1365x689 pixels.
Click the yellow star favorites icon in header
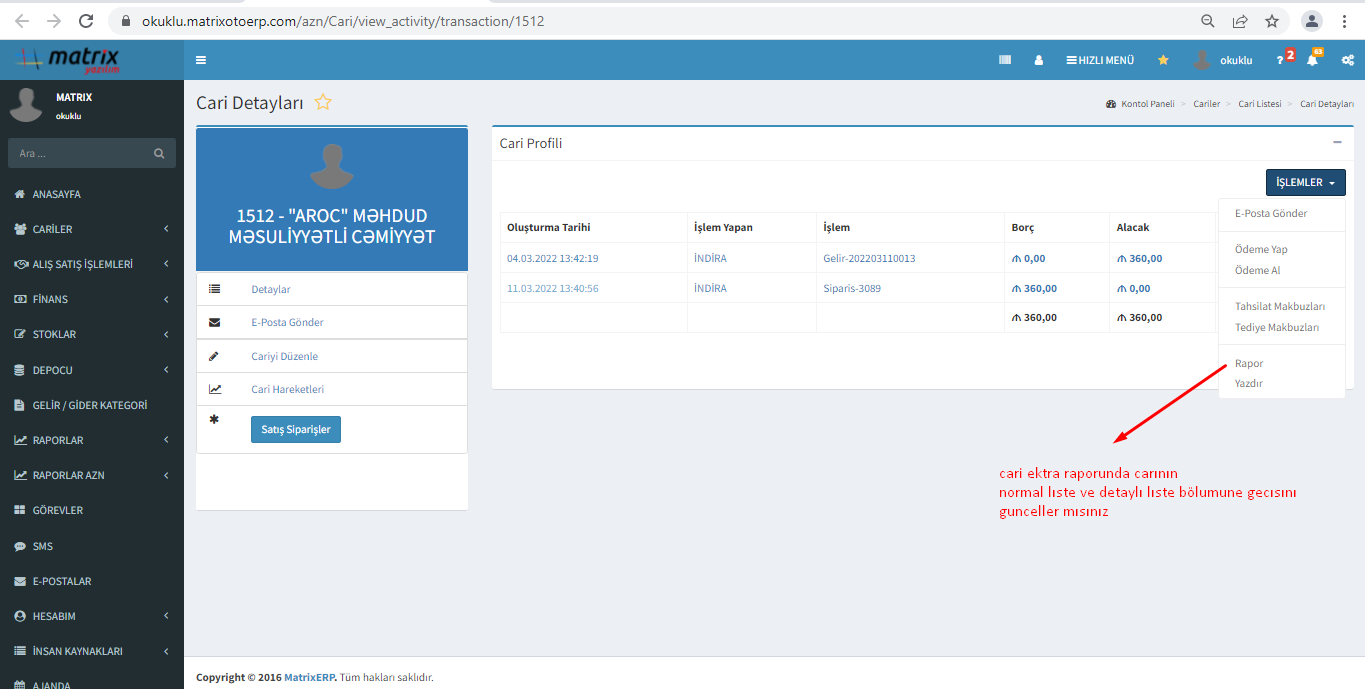1163,60
